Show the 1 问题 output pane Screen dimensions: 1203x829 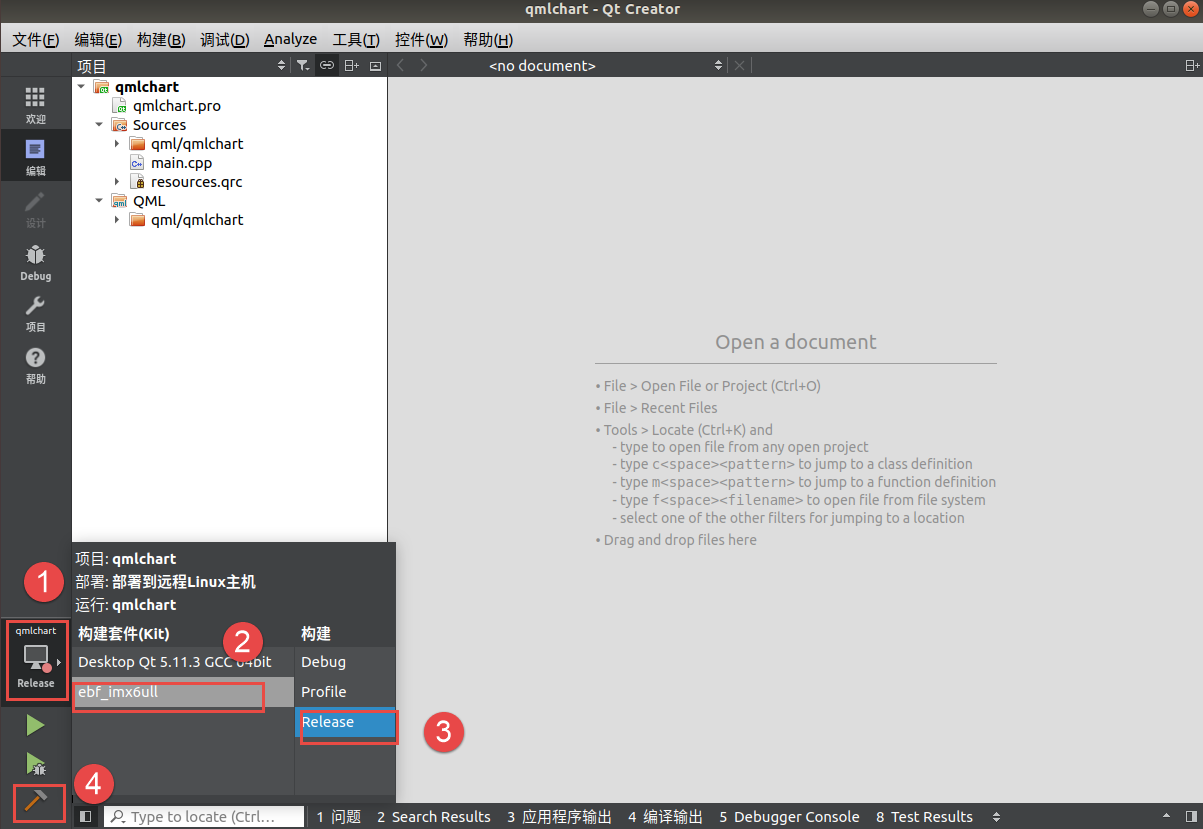(x=339, y=817)
